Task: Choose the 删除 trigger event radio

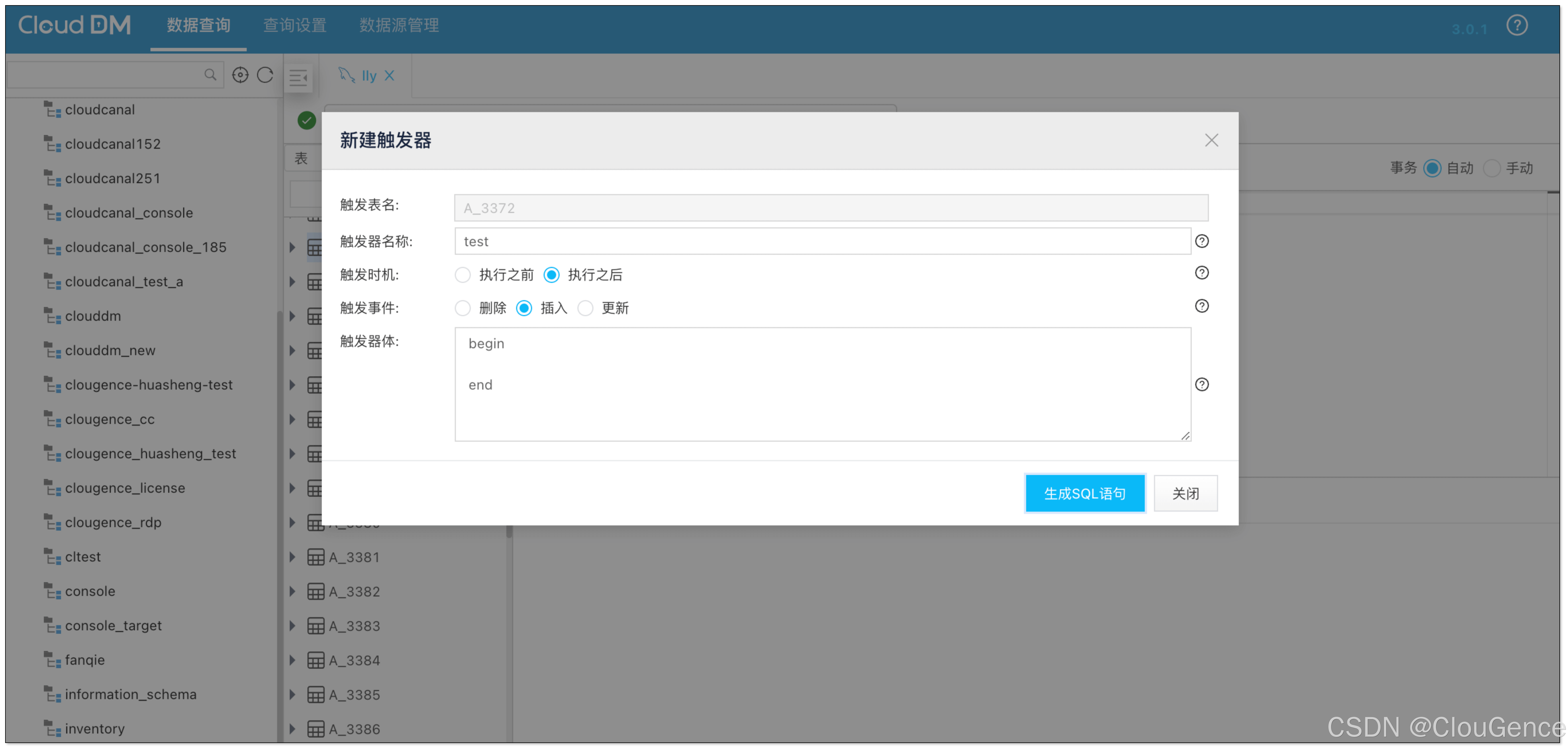Action: pyautogui.click(x=462, y=308)
